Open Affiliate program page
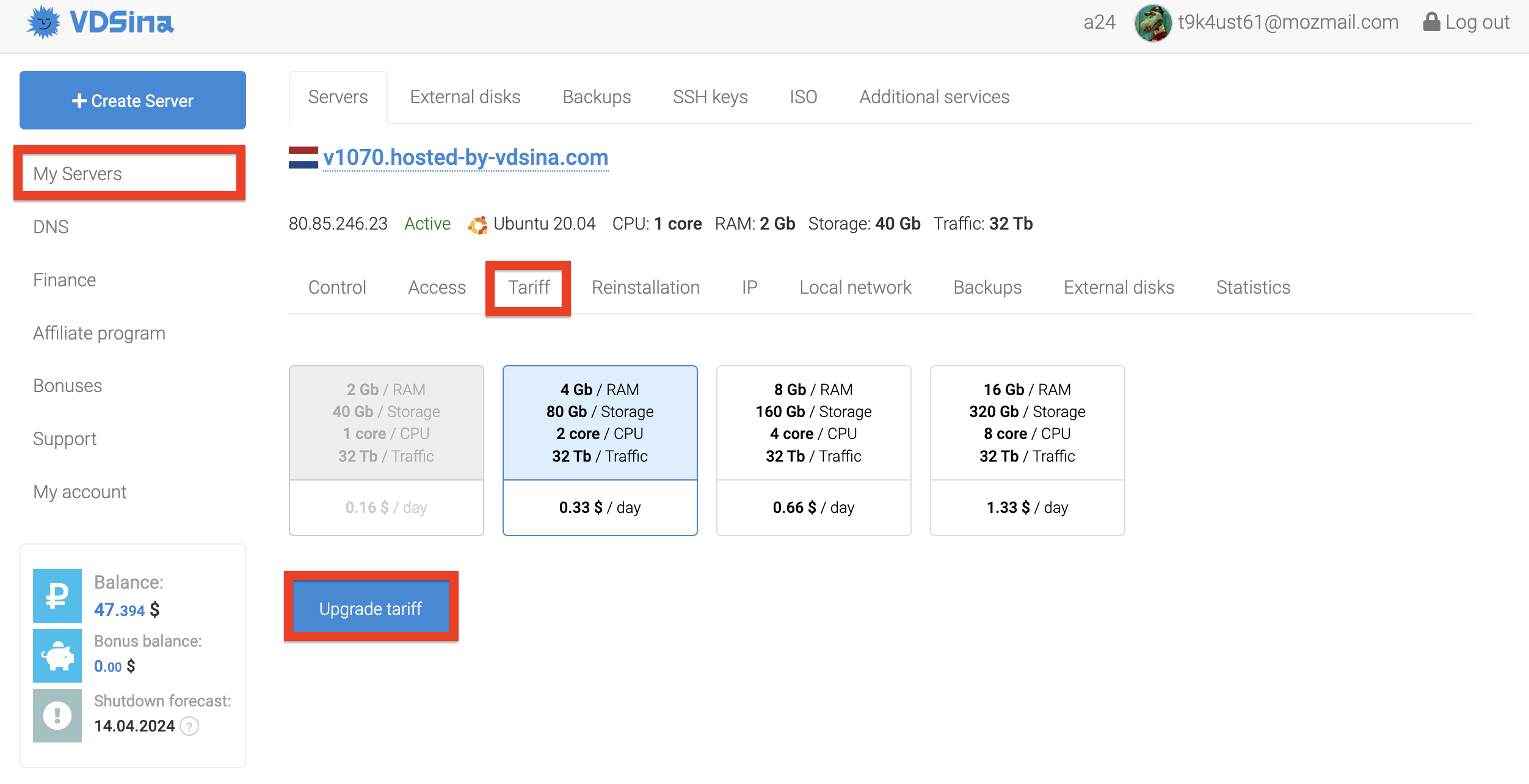Screen dimensions: 1529x784 [99, 333]
